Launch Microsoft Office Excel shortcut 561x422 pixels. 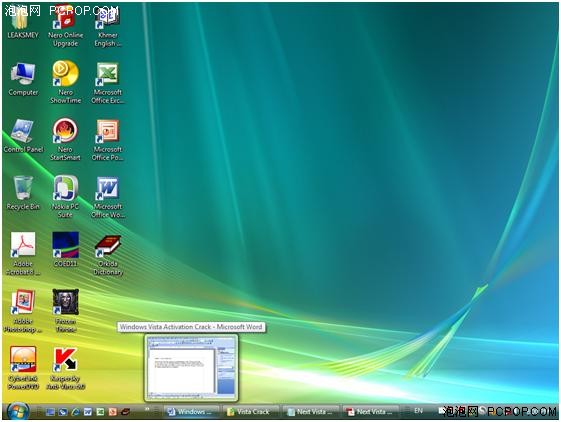pos(108,83)
